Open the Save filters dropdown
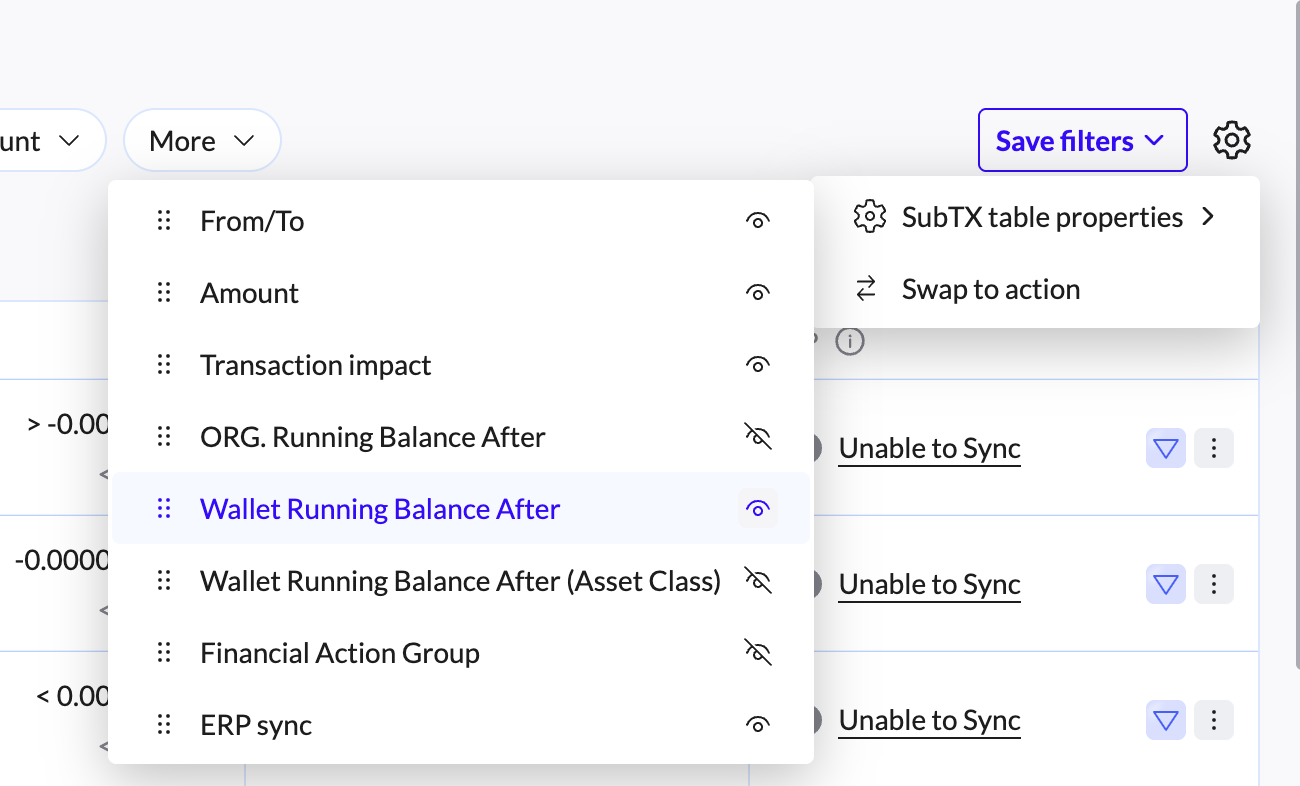This screenshot has height=786, width=1300. [1081, 141]
